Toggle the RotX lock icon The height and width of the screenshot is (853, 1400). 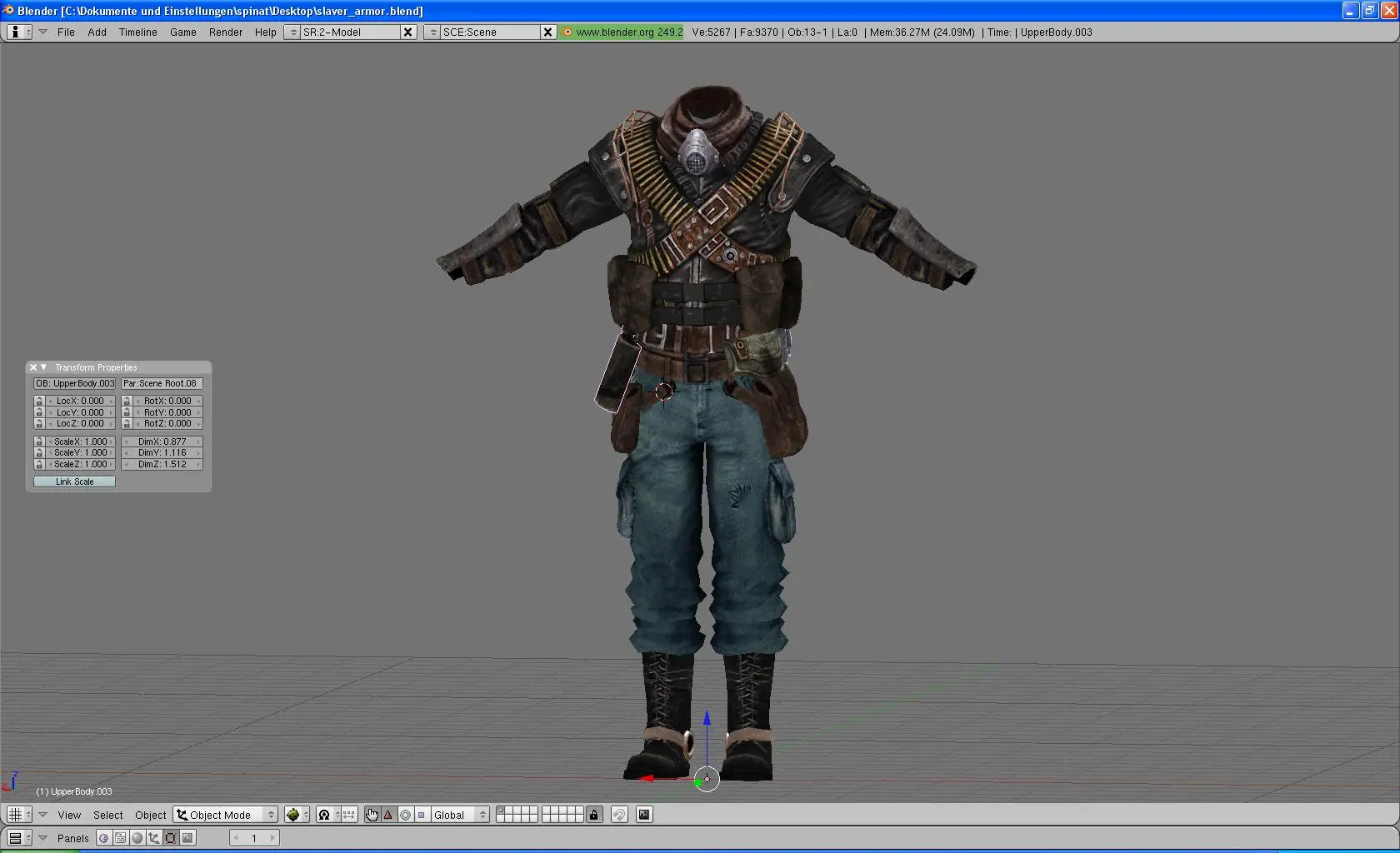(x=127, y=401)
